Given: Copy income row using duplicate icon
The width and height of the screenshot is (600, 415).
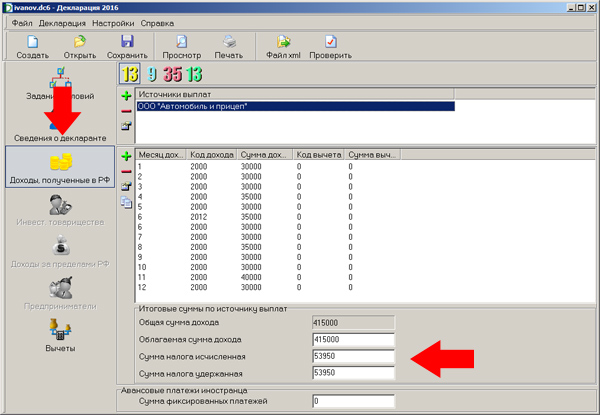Looking at the screenshot, I should pyautogui.click(x=126, y=202).
